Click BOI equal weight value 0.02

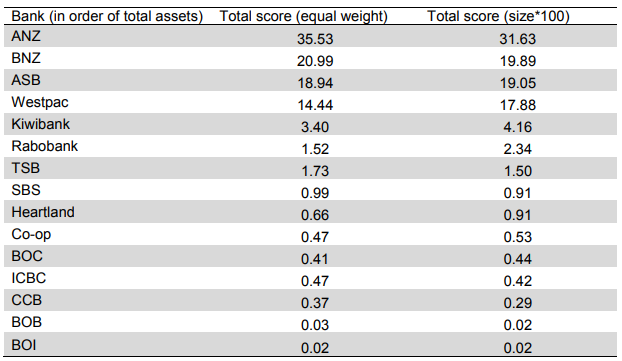(315, 348)
